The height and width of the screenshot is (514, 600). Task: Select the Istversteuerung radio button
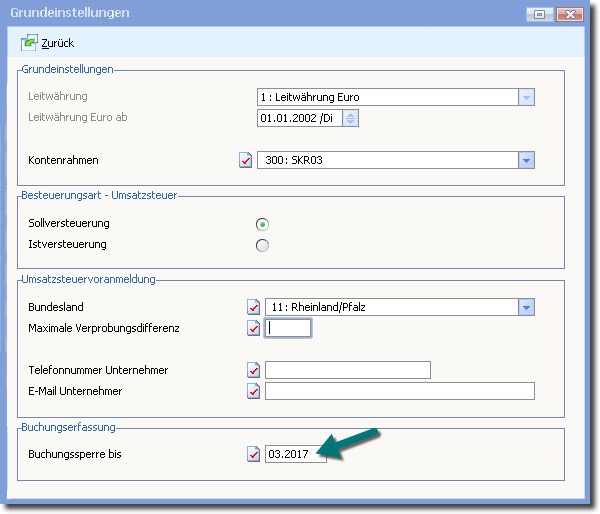(x=263, y=245)
